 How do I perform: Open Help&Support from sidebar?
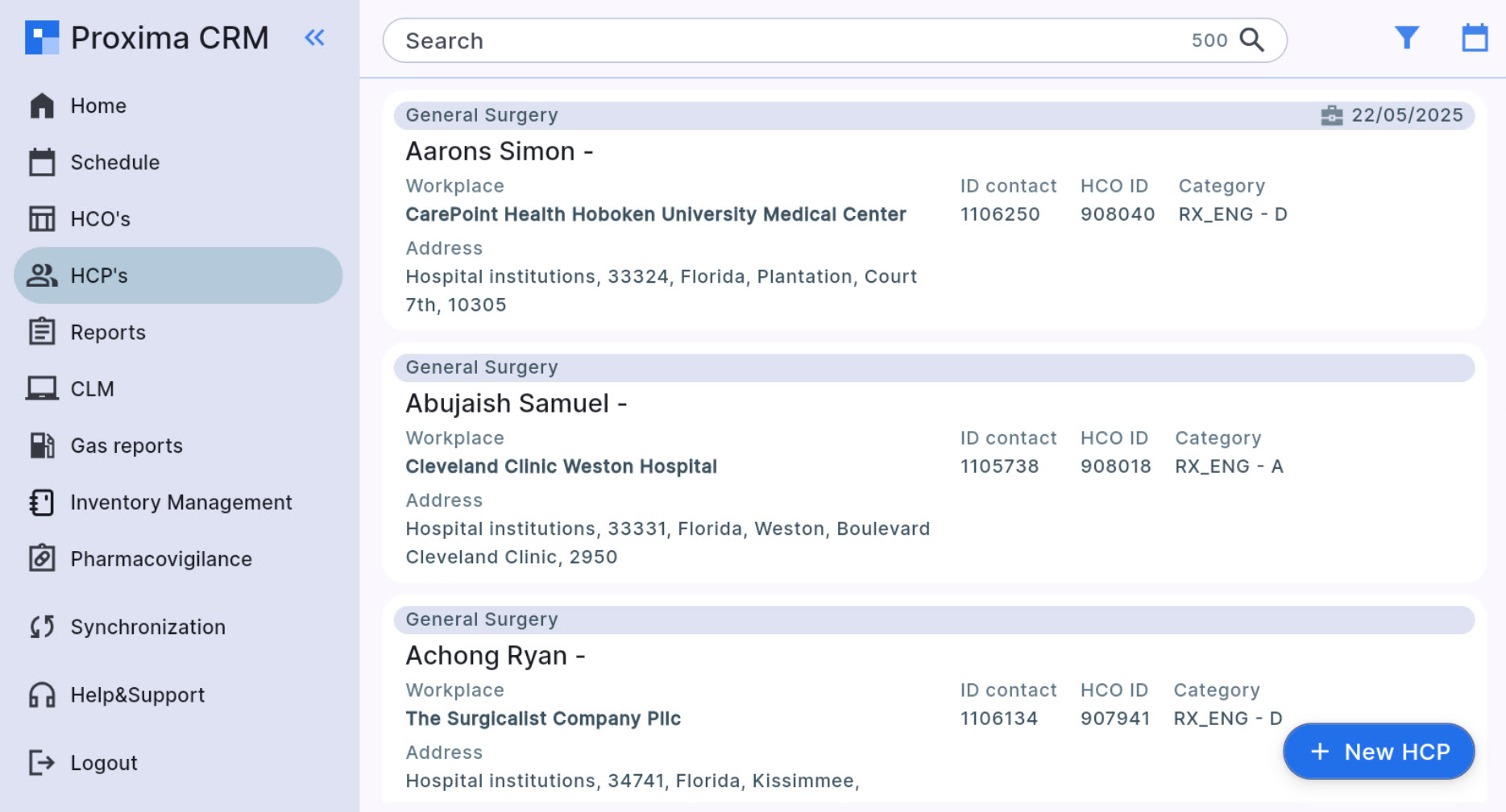point(137,694)
